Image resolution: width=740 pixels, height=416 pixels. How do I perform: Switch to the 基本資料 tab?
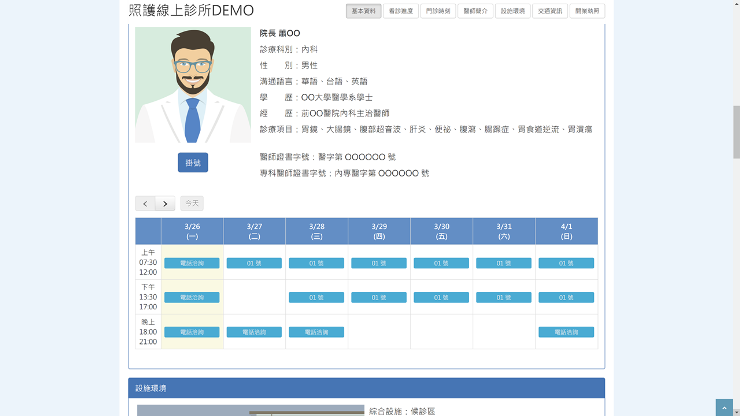364,11
